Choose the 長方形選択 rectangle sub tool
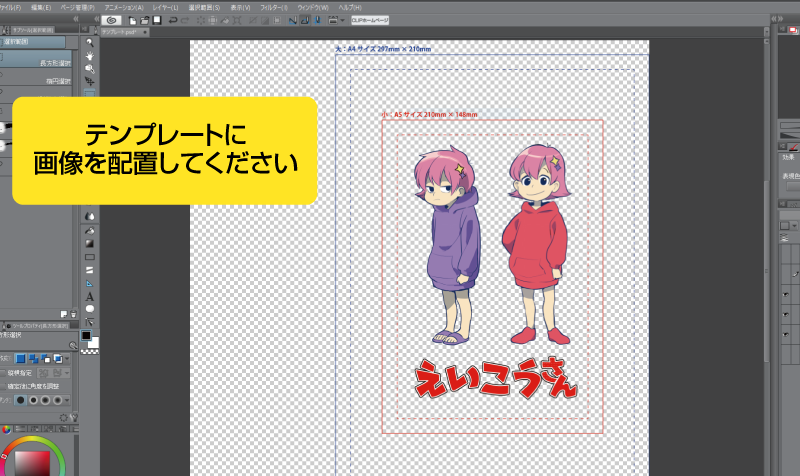This screenshot has width=800, height=476. [x=36, y=60]
